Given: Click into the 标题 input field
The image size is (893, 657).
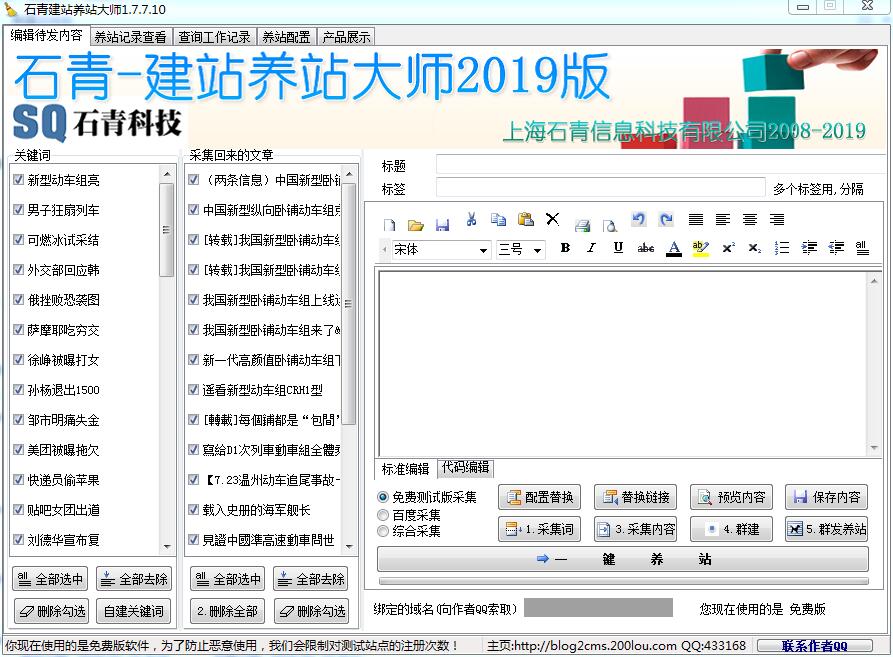Looking at the screenshot, I should point(660,165).
